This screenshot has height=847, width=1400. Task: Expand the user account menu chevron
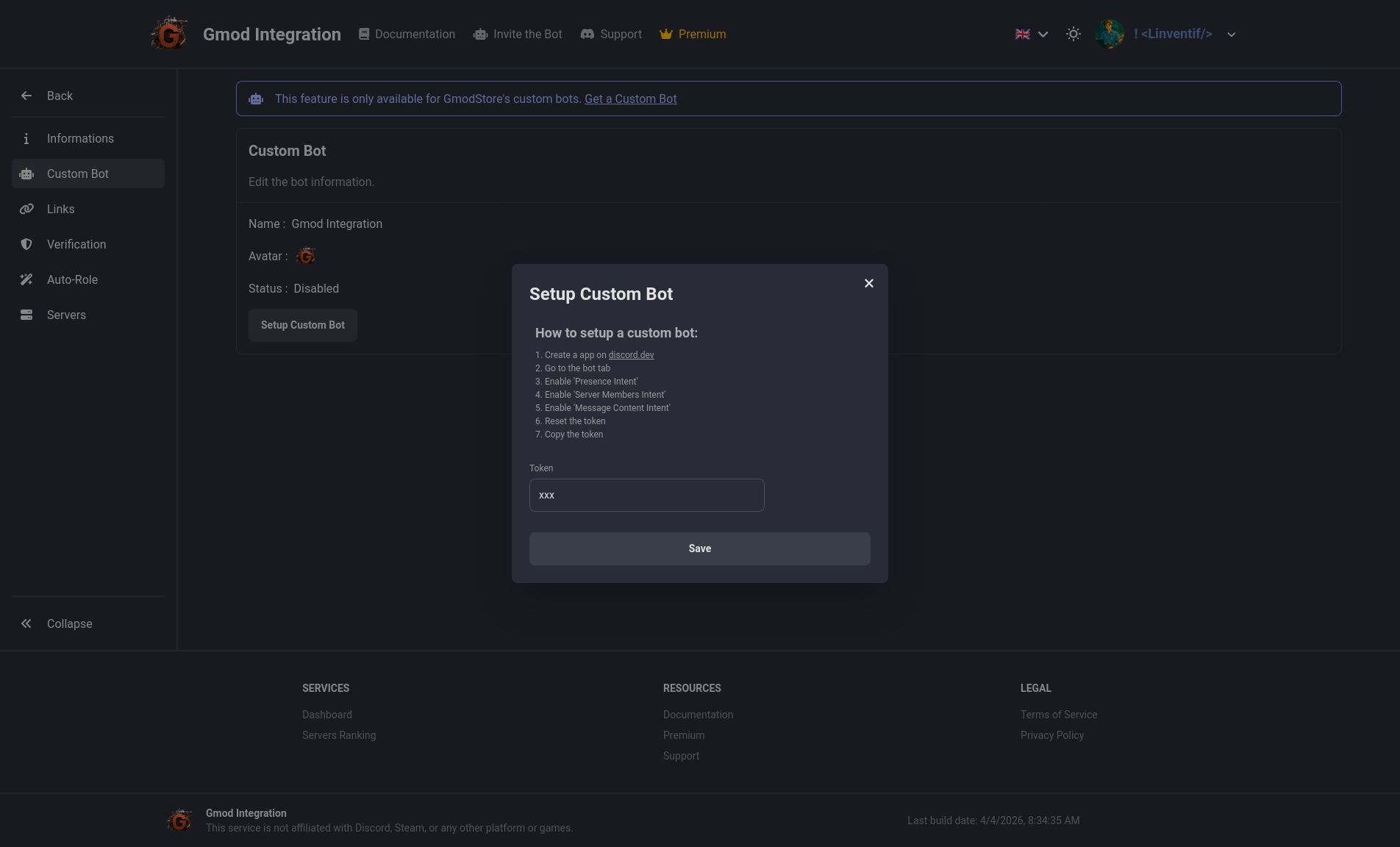1232,35
